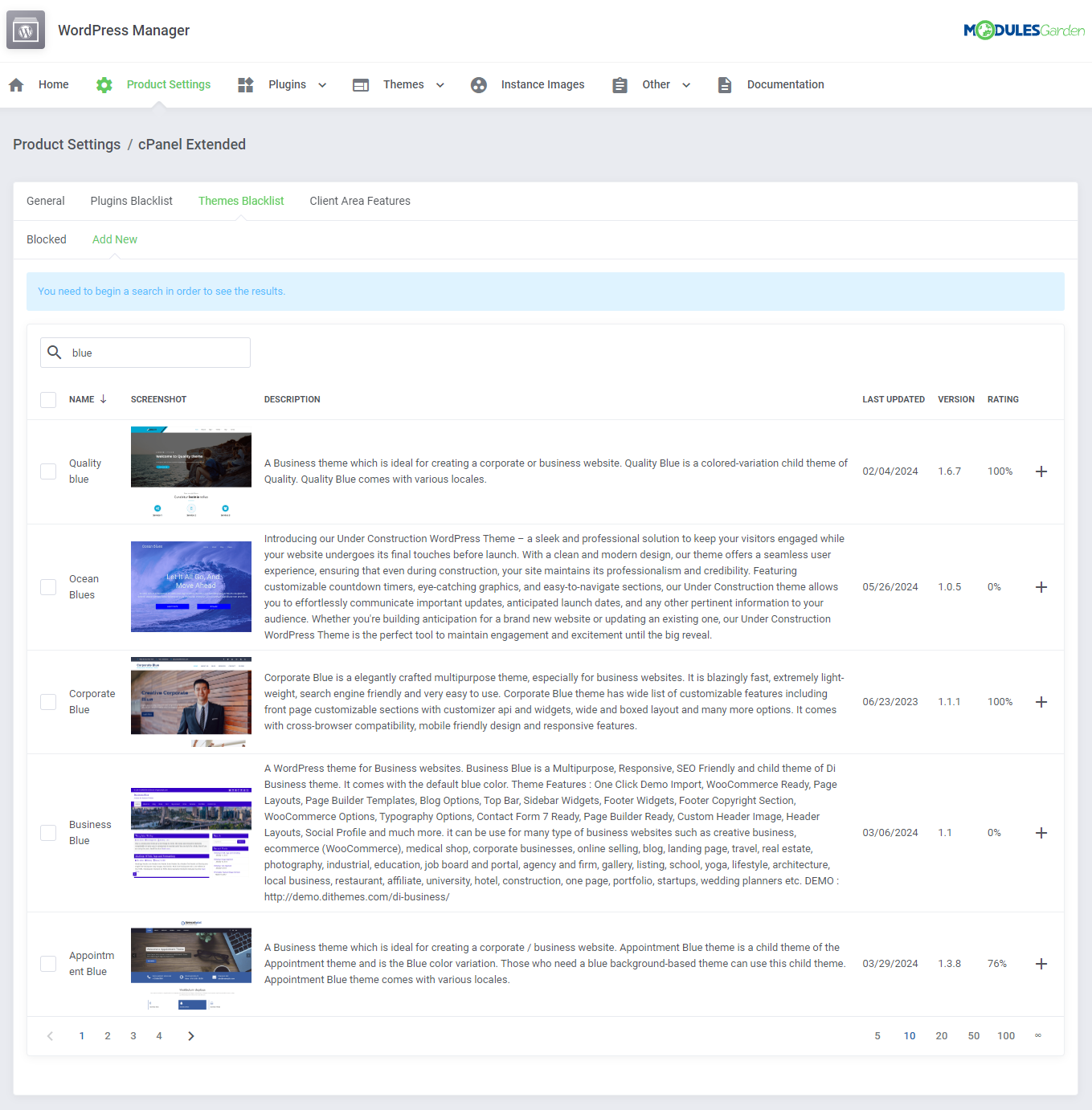This screenshot has width=1092, height=1110.
Task: Click the Themes window icon
Action: tap(360, 84)
